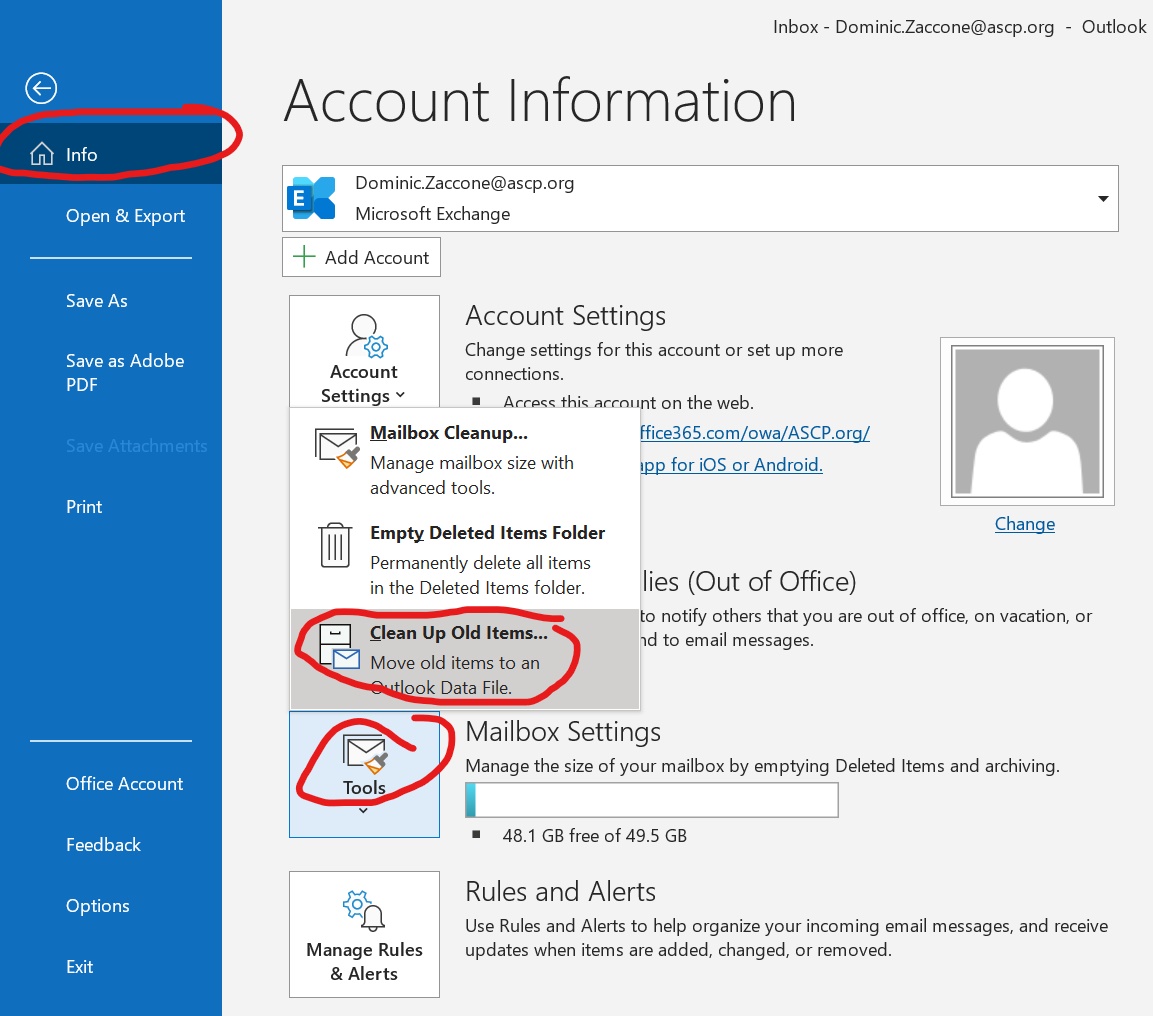Click the Mailbox Settings heading
The height and width of the screenshot is (1016, 1153).
point(563,731)
